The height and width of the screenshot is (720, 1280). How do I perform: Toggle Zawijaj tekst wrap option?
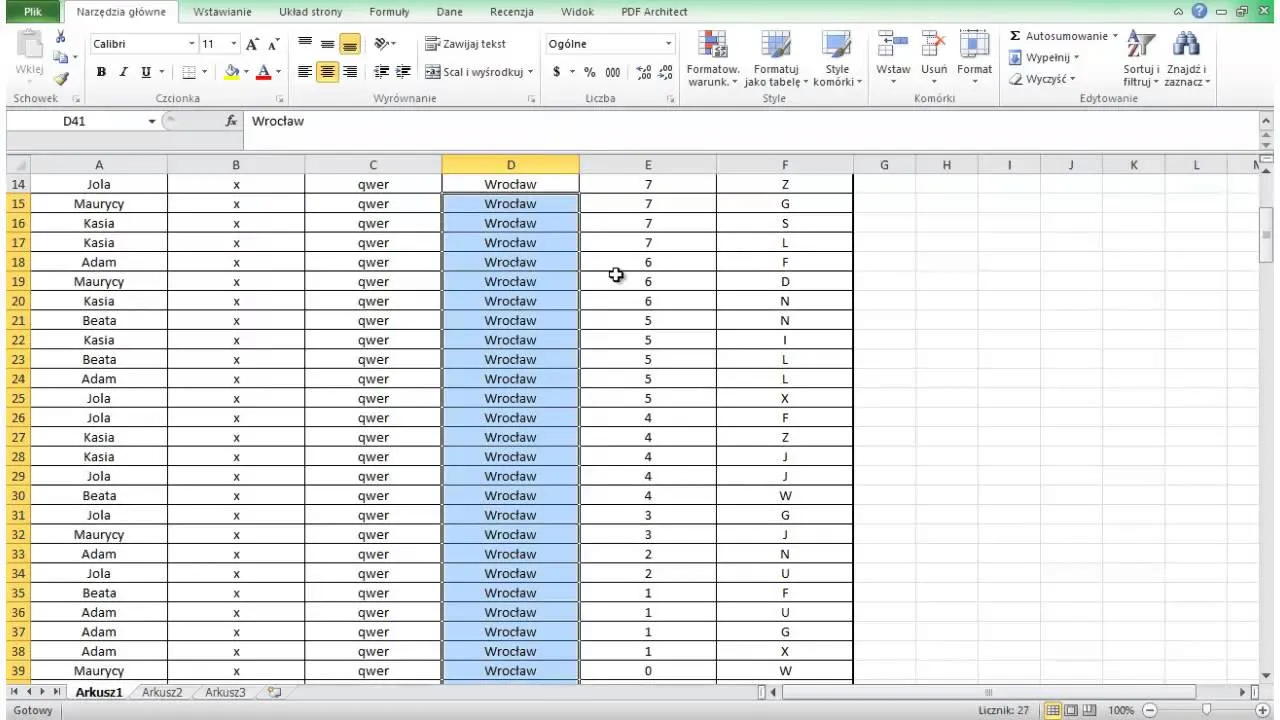point(466,44)
